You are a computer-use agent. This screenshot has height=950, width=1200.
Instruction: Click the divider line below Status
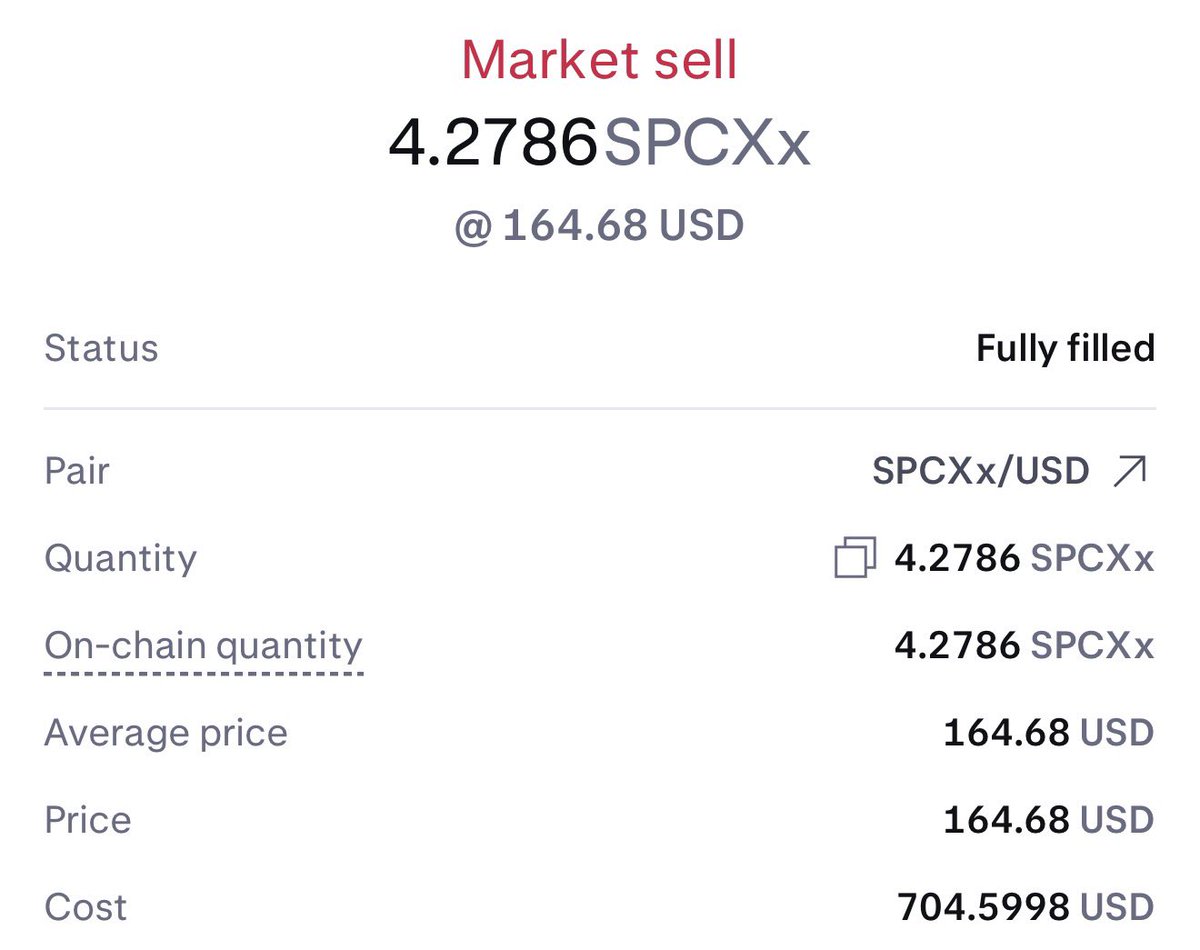(600, 408)
